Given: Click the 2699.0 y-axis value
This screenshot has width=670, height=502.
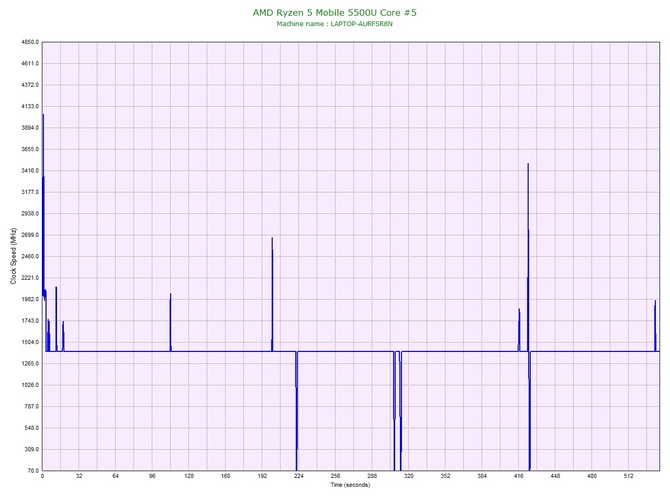Looking at the screenshot, I should point(30,235).
